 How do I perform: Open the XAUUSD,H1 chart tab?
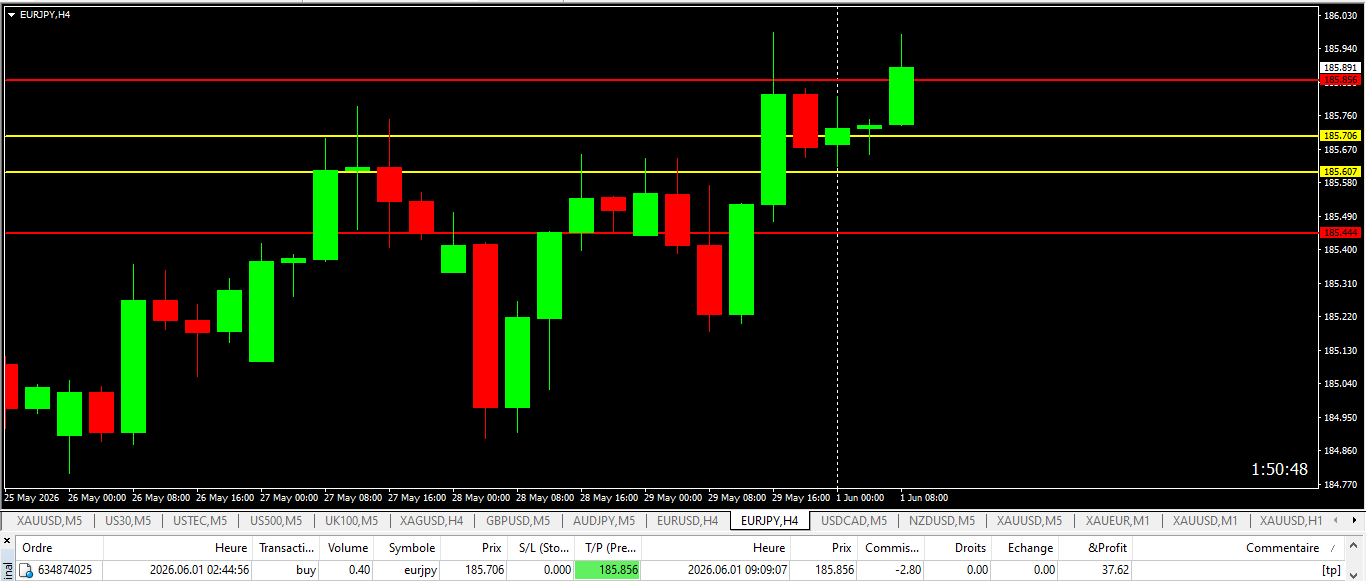[x=1291, y=521]
